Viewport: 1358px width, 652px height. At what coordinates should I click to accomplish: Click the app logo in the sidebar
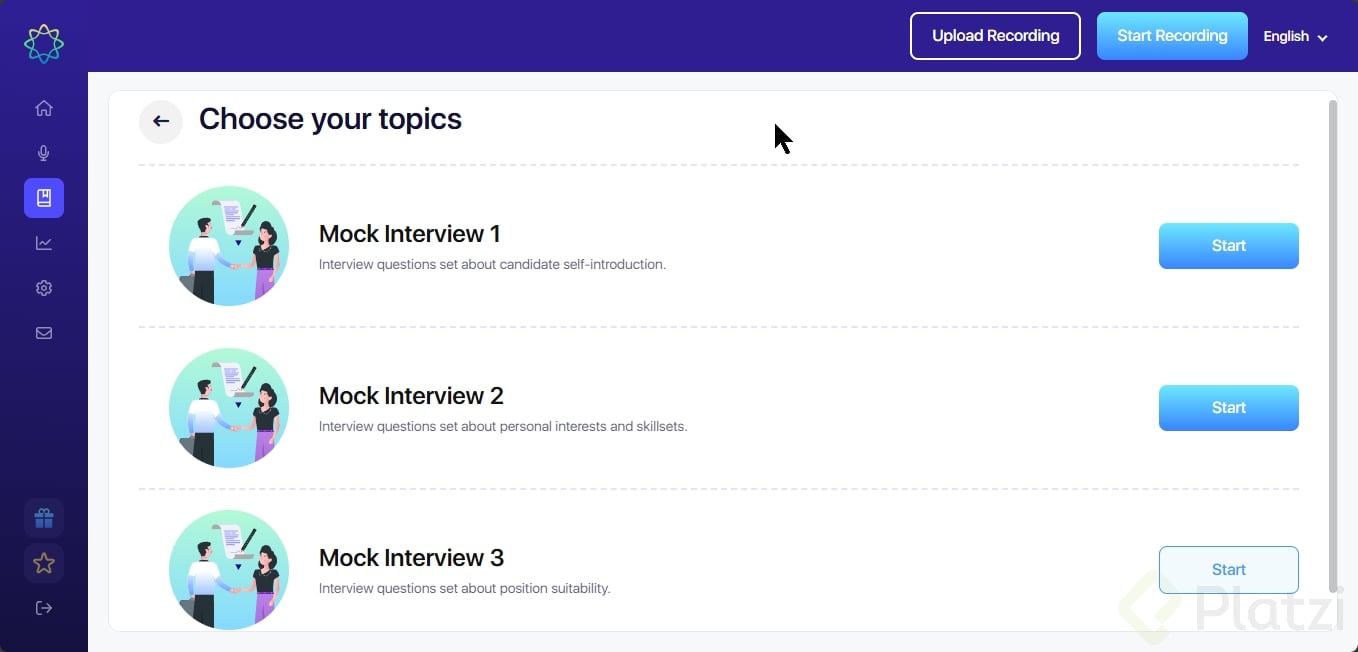[x=44, y=44]
